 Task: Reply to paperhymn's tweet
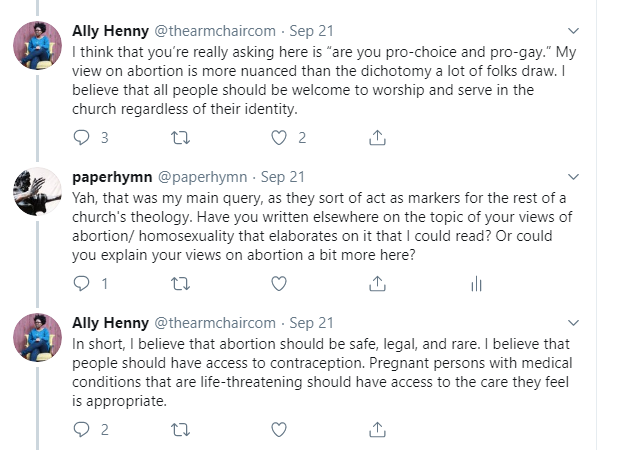(x=84, y=284)
